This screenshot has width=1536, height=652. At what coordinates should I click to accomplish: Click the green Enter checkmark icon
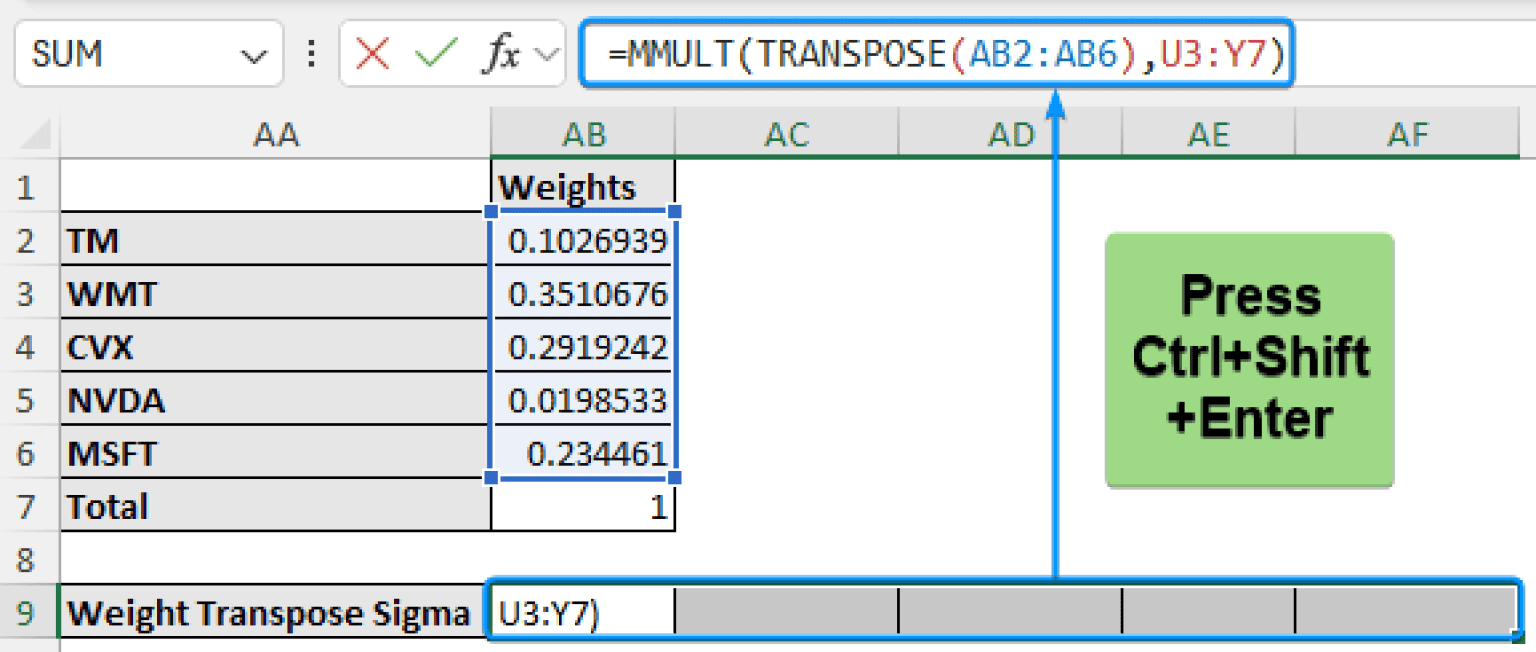point(436,54)
